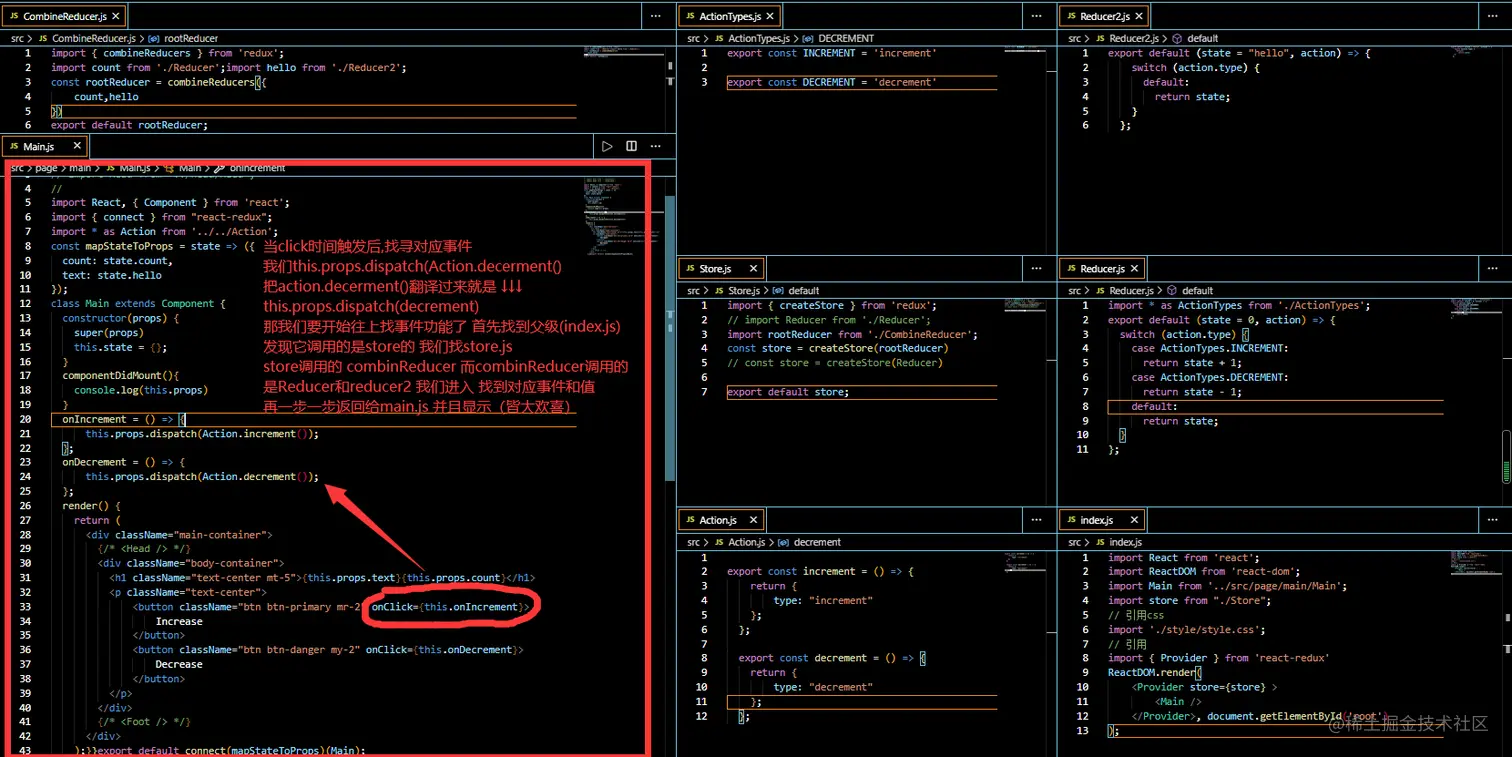Close the CombineReducer.js tab
The height and width of the screenshot is (757, 1512).
(115, 17)
